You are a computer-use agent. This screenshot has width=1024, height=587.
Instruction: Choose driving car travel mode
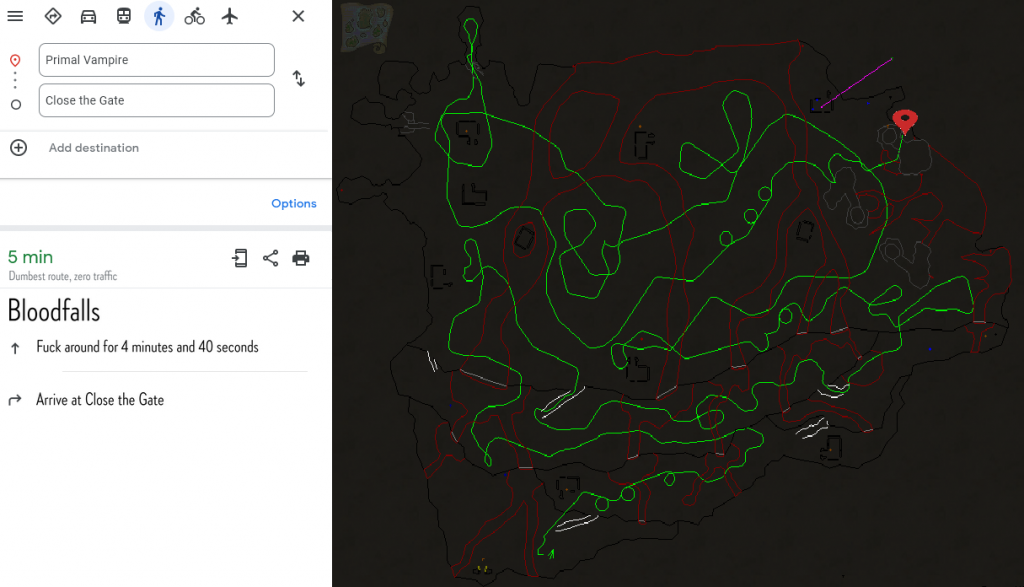point(88,16)
